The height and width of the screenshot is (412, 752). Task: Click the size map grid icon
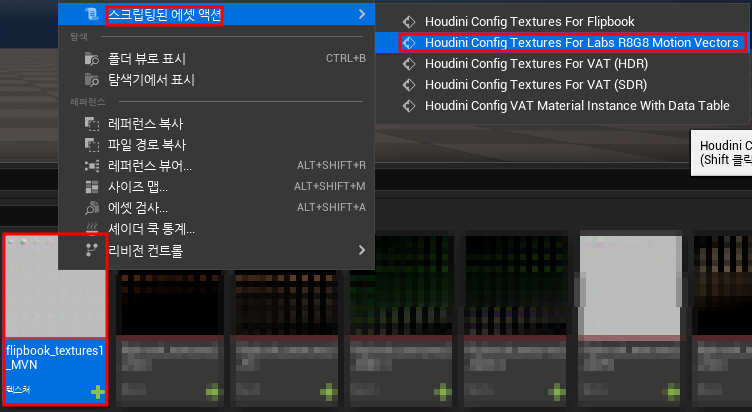[92, 187]
